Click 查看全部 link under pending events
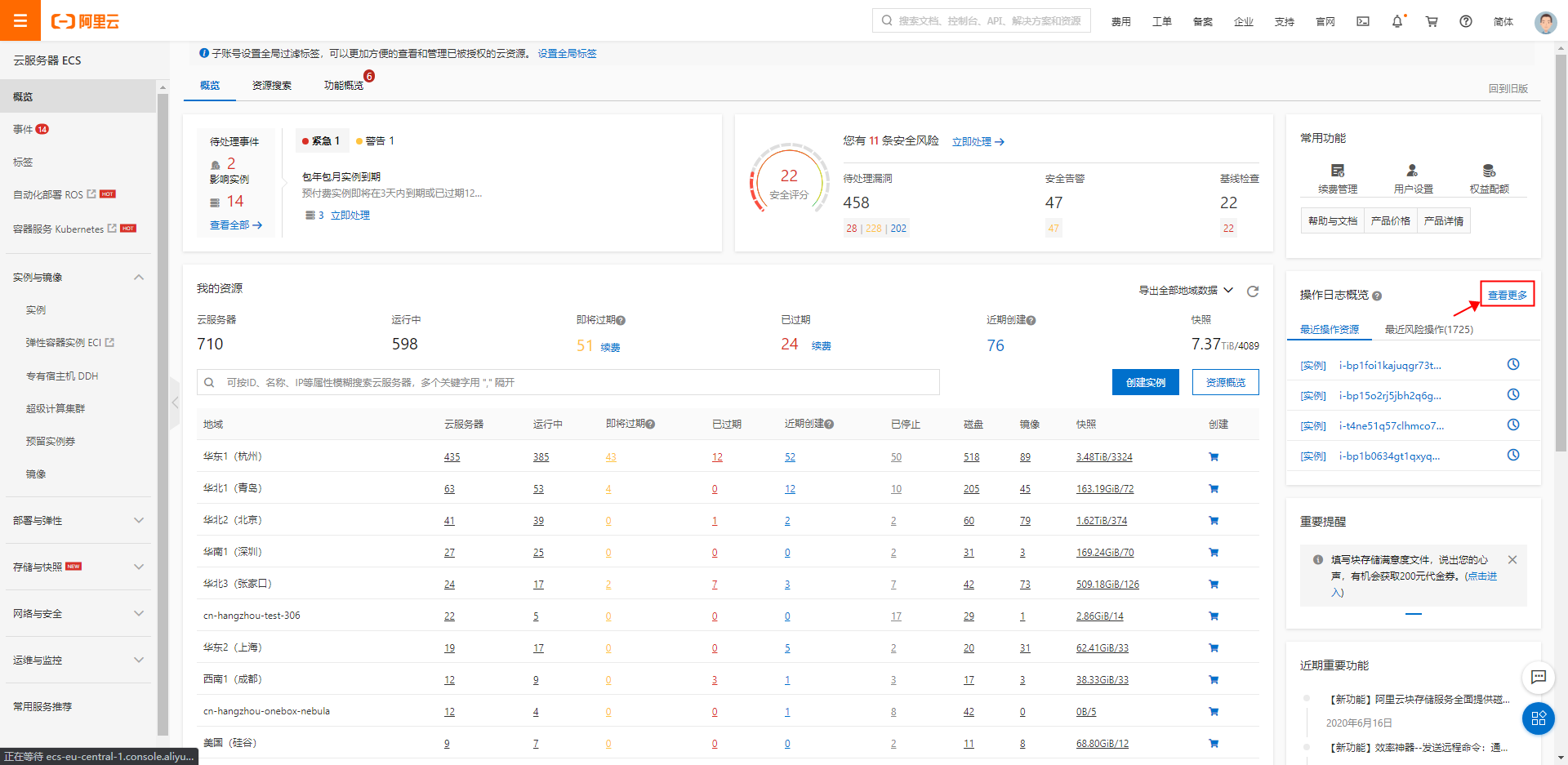1568x765 pixels. 236,225
